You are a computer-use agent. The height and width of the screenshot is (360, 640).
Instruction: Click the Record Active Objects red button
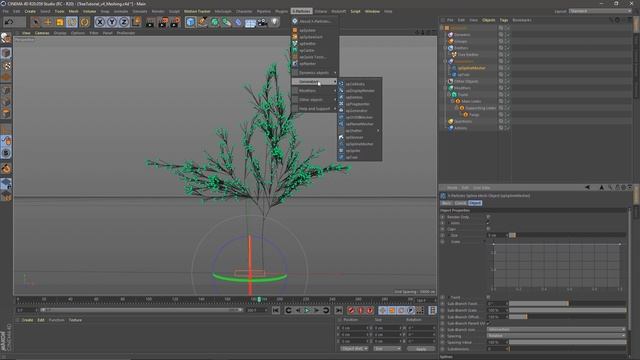pyautogui.click(x=351, y=311)
